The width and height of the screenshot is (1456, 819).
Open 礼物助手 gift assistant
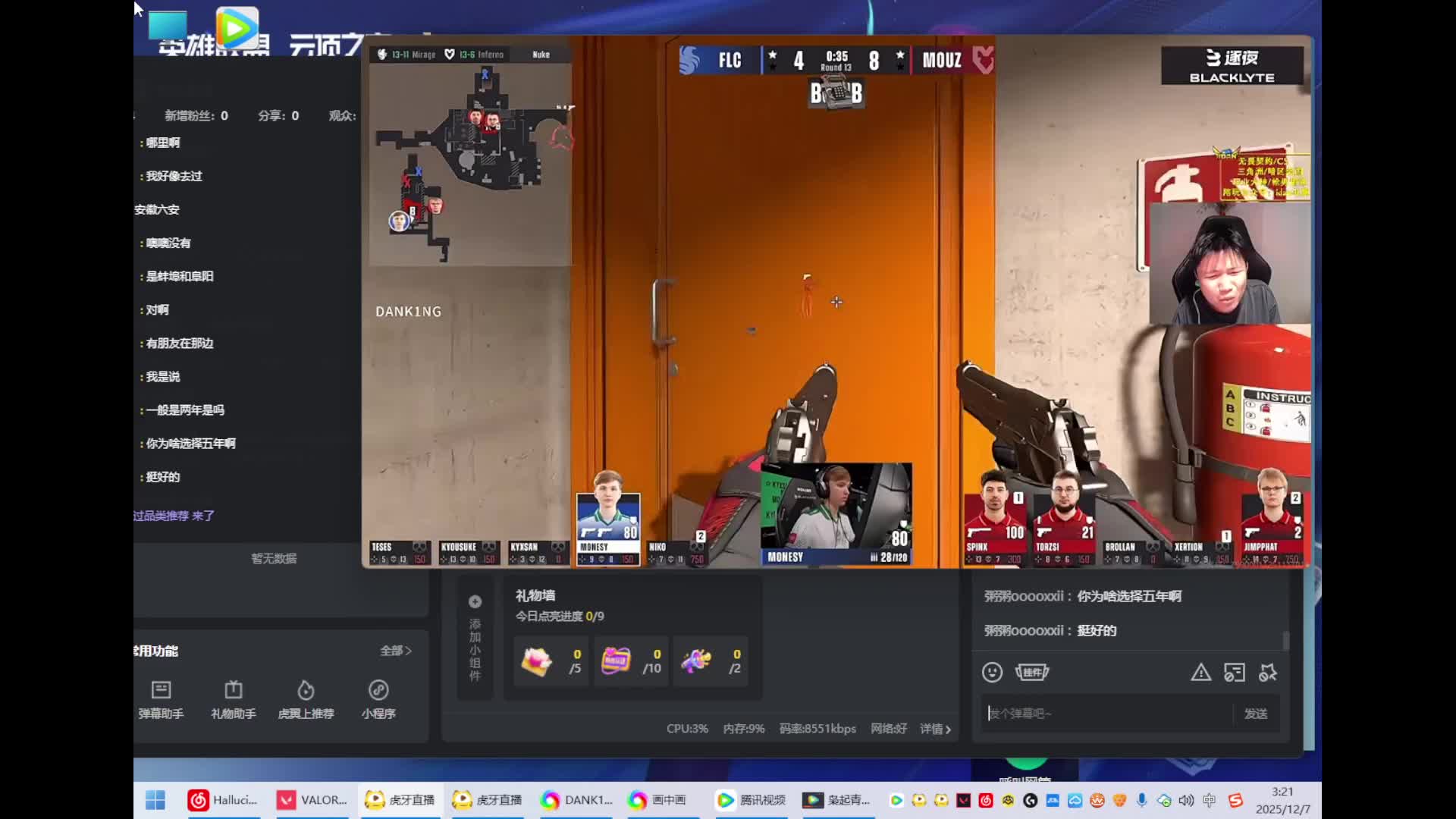(233, 698)
